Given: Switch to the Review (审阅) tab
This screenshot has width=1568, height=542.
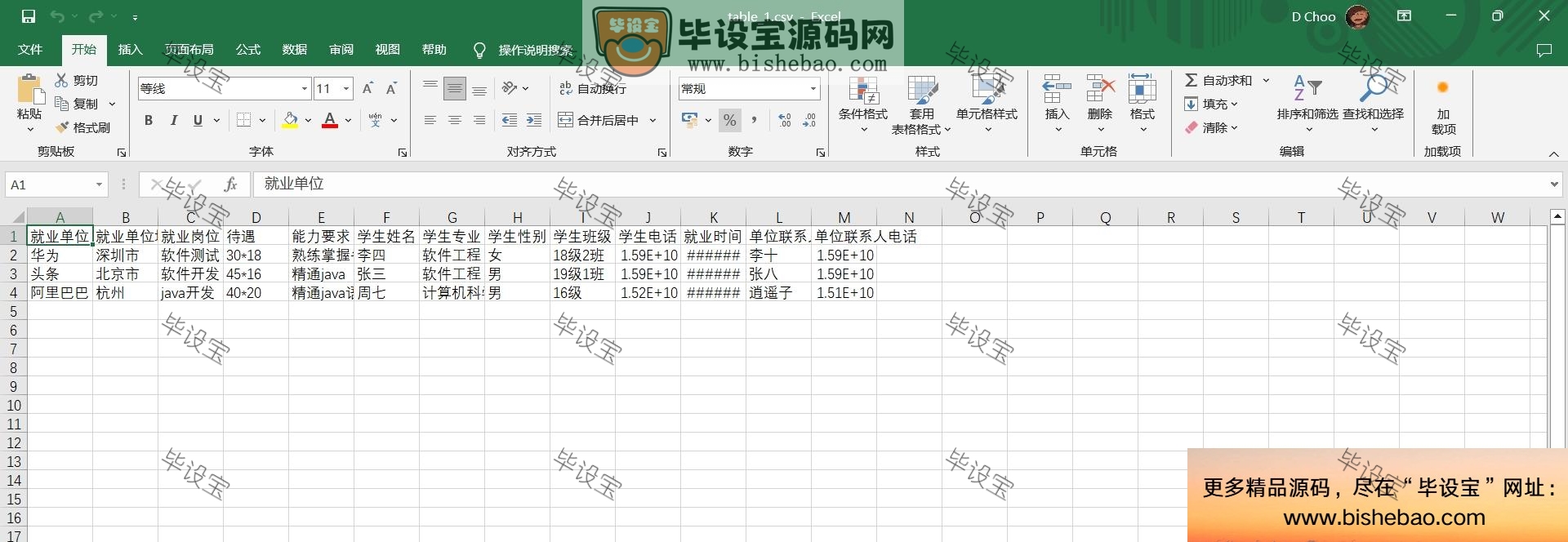Looking at the screenshot, I should (341, 50).
